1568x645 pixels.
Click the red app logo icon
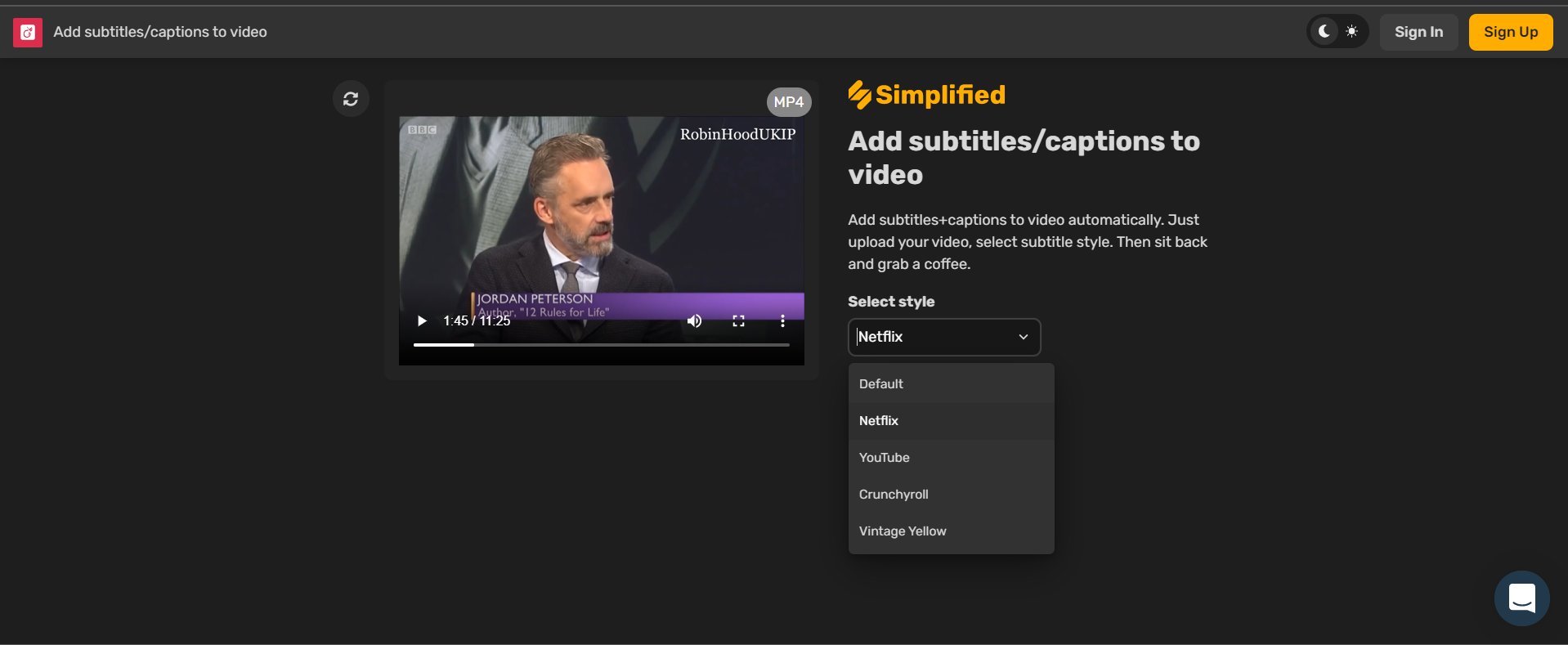coord(28,32)
